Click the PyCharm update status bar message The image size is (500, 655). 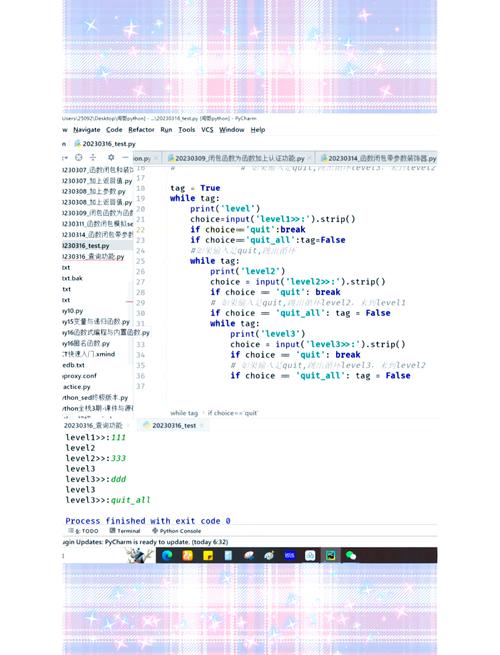pyautogui.click(x=145, y=542)
